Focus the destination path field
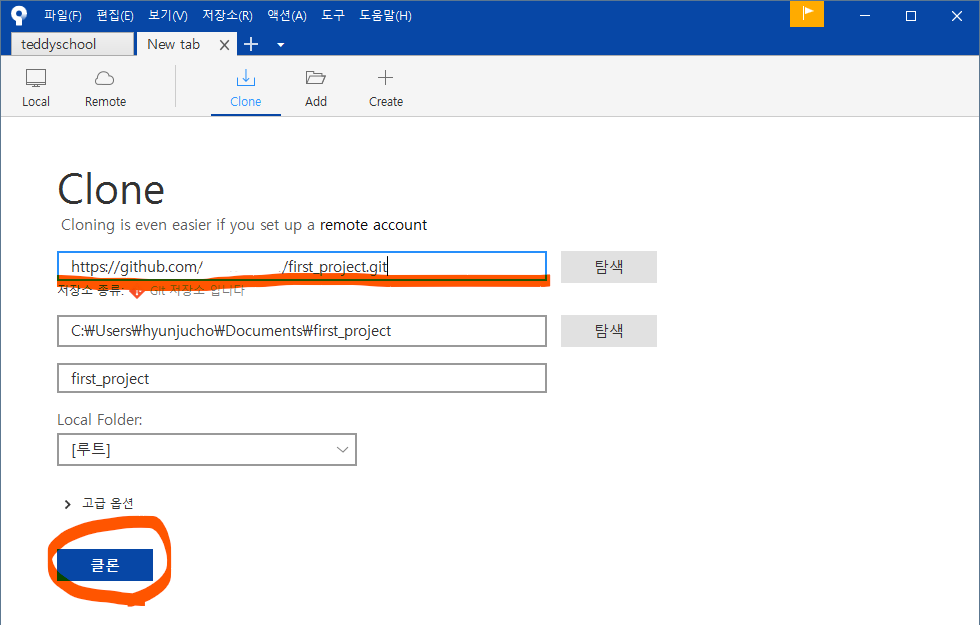 302,331
